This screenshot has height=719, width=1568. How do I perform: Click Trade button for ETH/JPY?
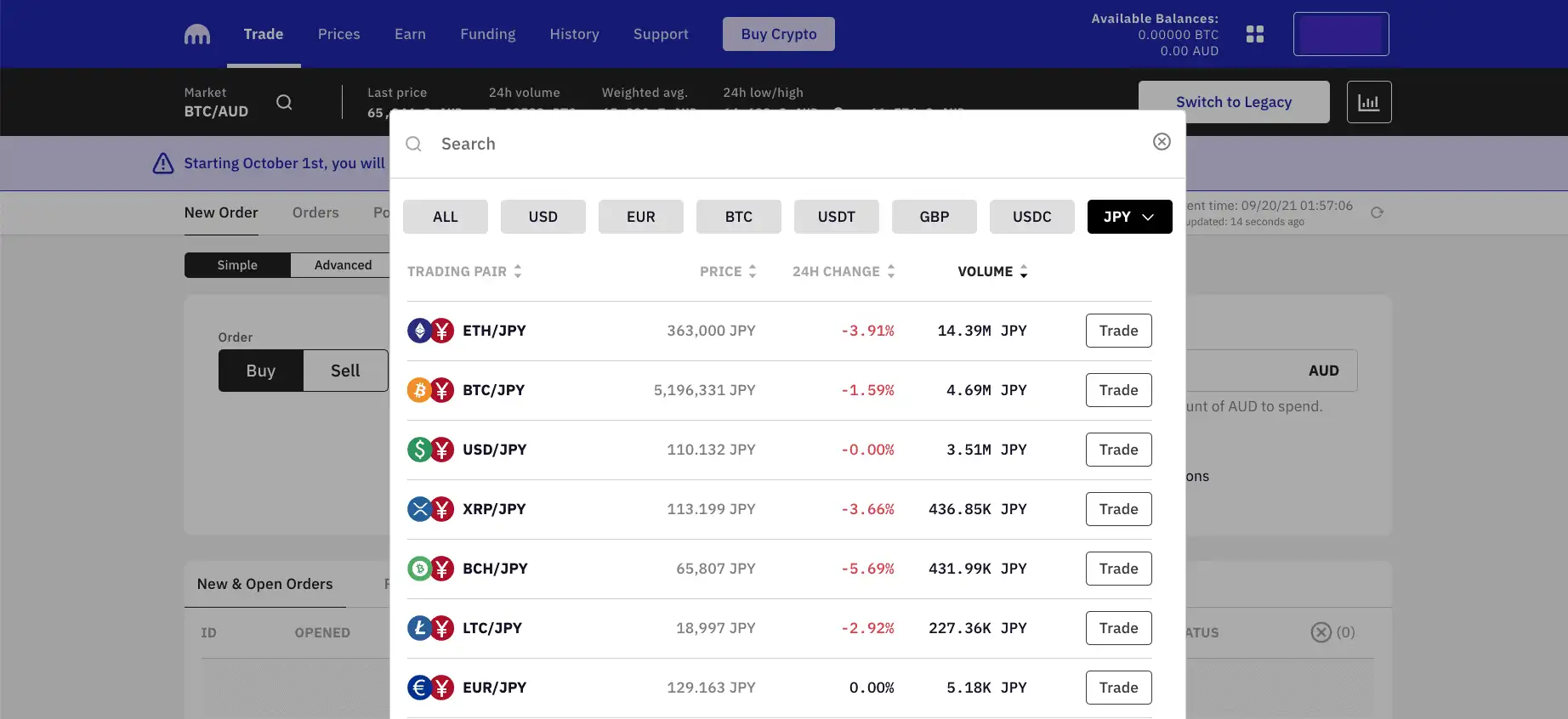point(1118,331)
